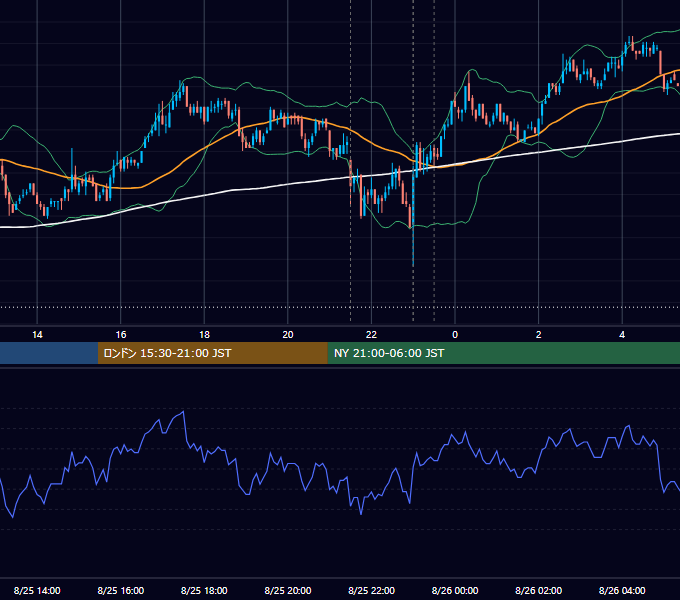Screen dimensions: 680x600
Task: Click hour label 22 on price chart axis
Action: [371, 335]
